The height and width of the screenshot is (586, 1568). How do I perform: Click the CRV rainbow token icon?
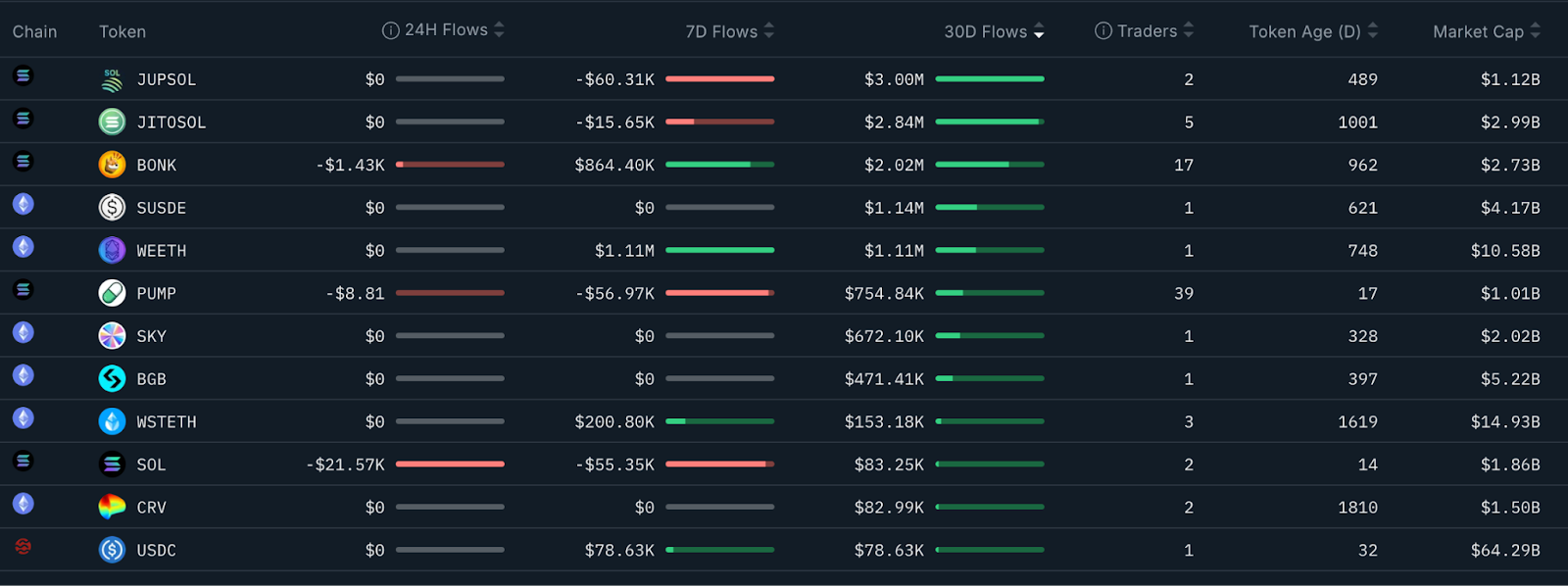(x=113, y=508)
